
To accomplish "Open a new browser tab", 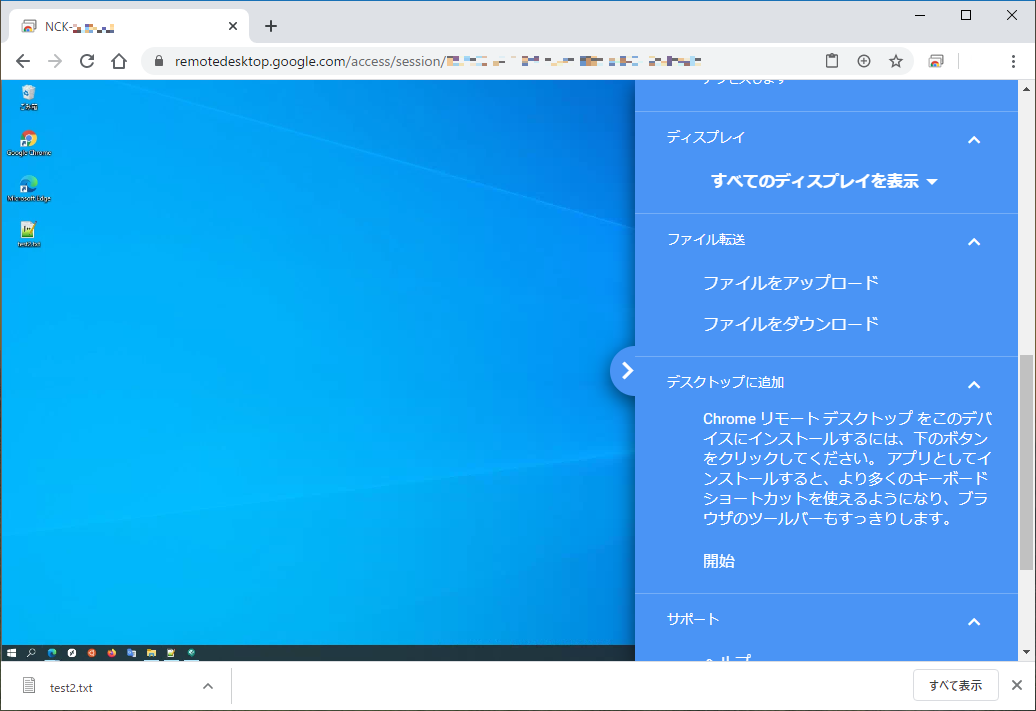I will pyautogui.click(x=271, y=26).
